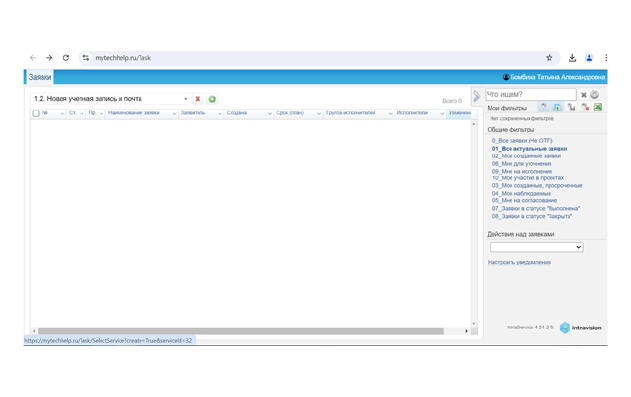Bookmark the page with the star icon

tap(549, 58)
